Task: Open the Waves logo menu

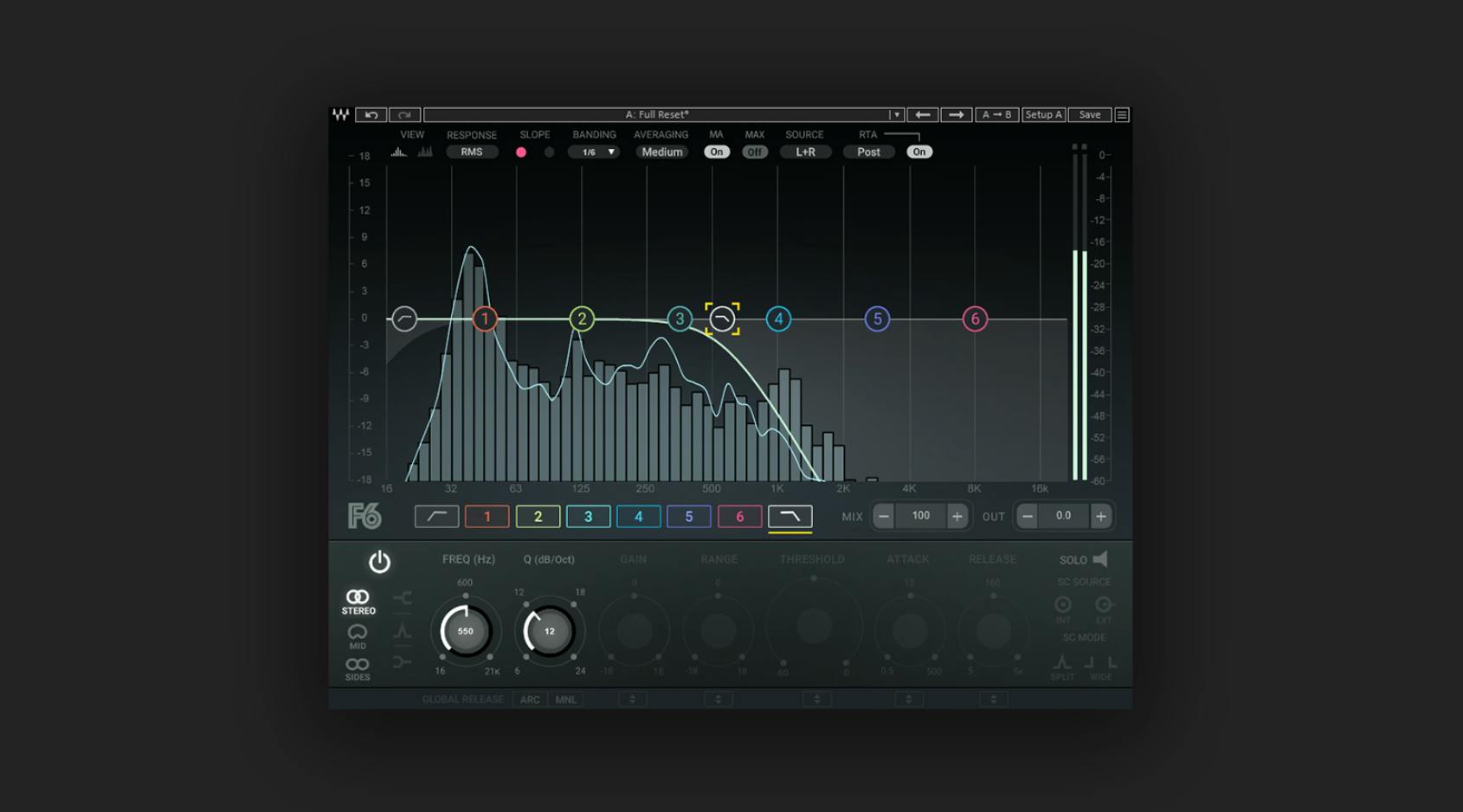Action: pos(341,114)
